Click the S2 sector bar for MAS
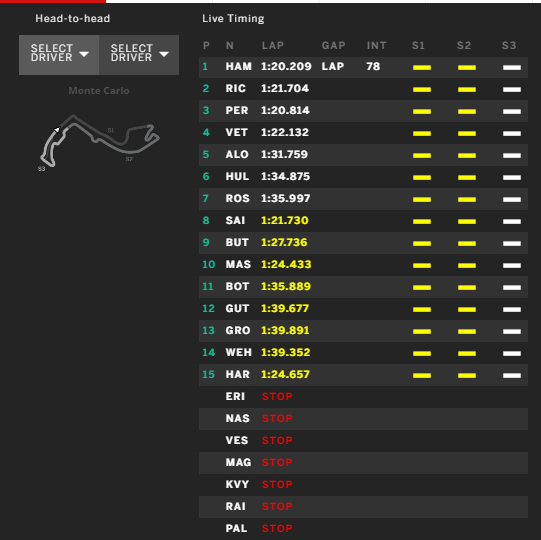 [467, 265]
